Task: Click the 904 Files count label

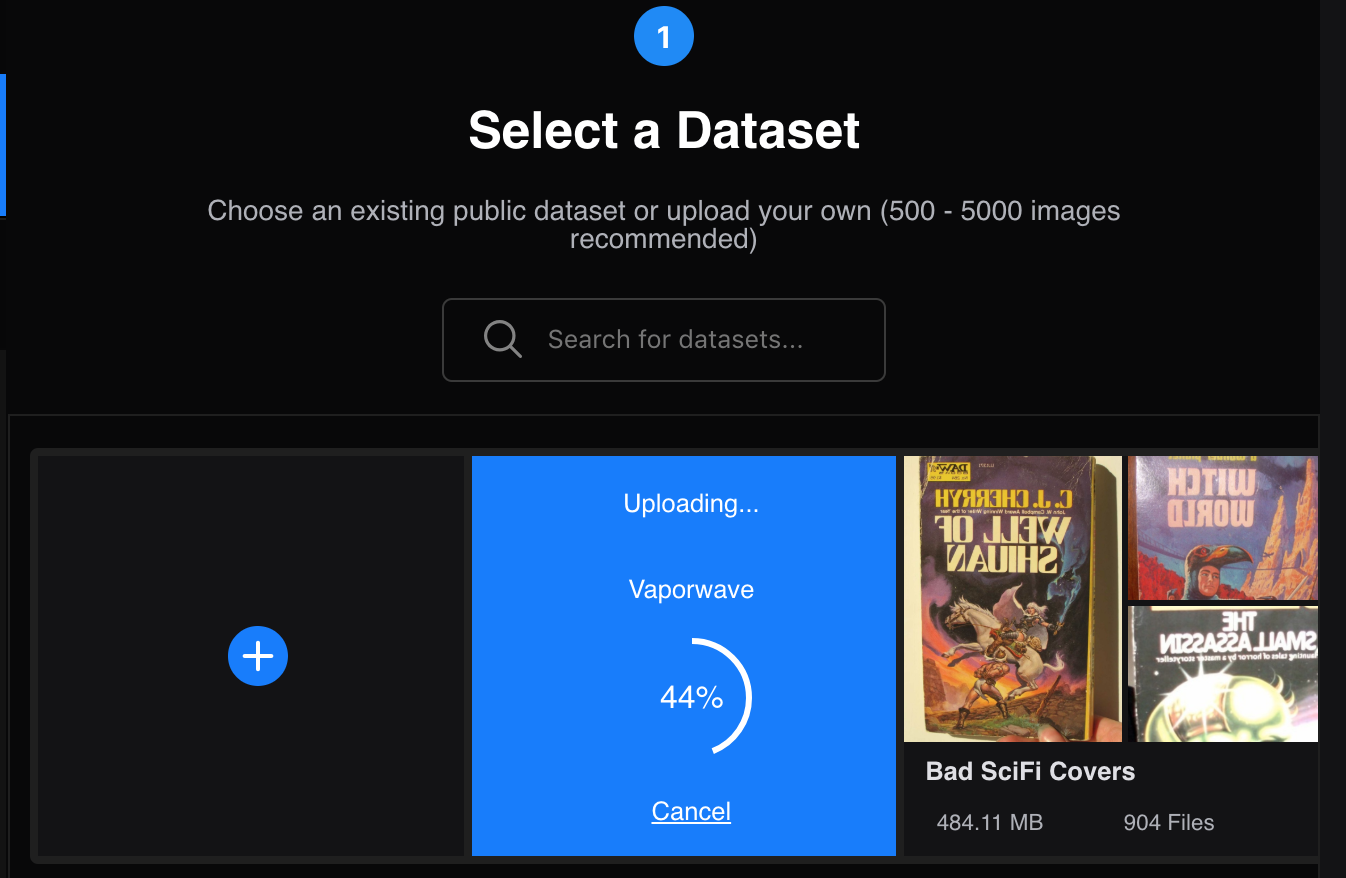Action: coord(1168,823)
